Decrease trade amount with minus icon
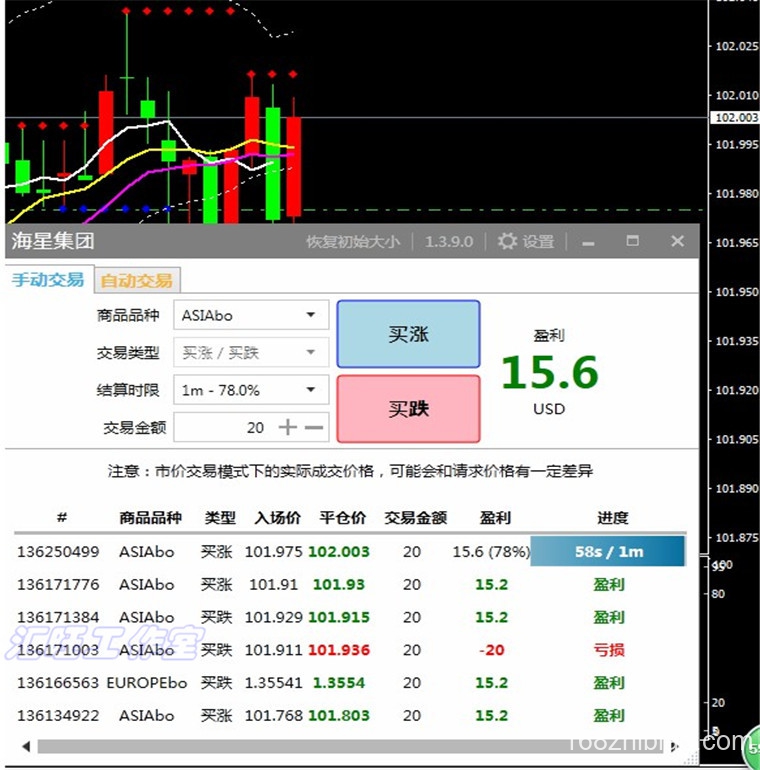The height and width of the screenshot is (770, 760). (x=314, y=428)
